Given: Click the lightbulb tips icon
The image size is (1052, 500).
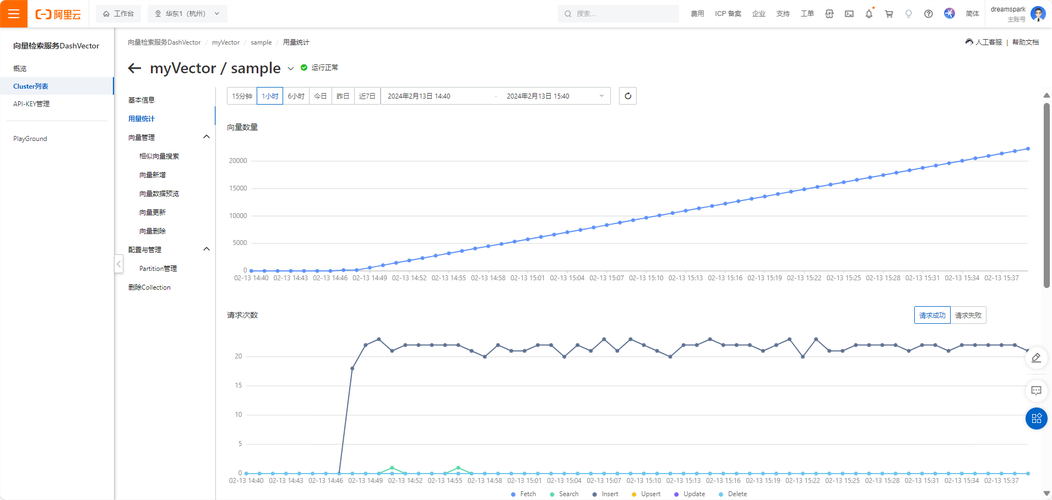Looking at the screenshot, I should click(x=909, y=13).
